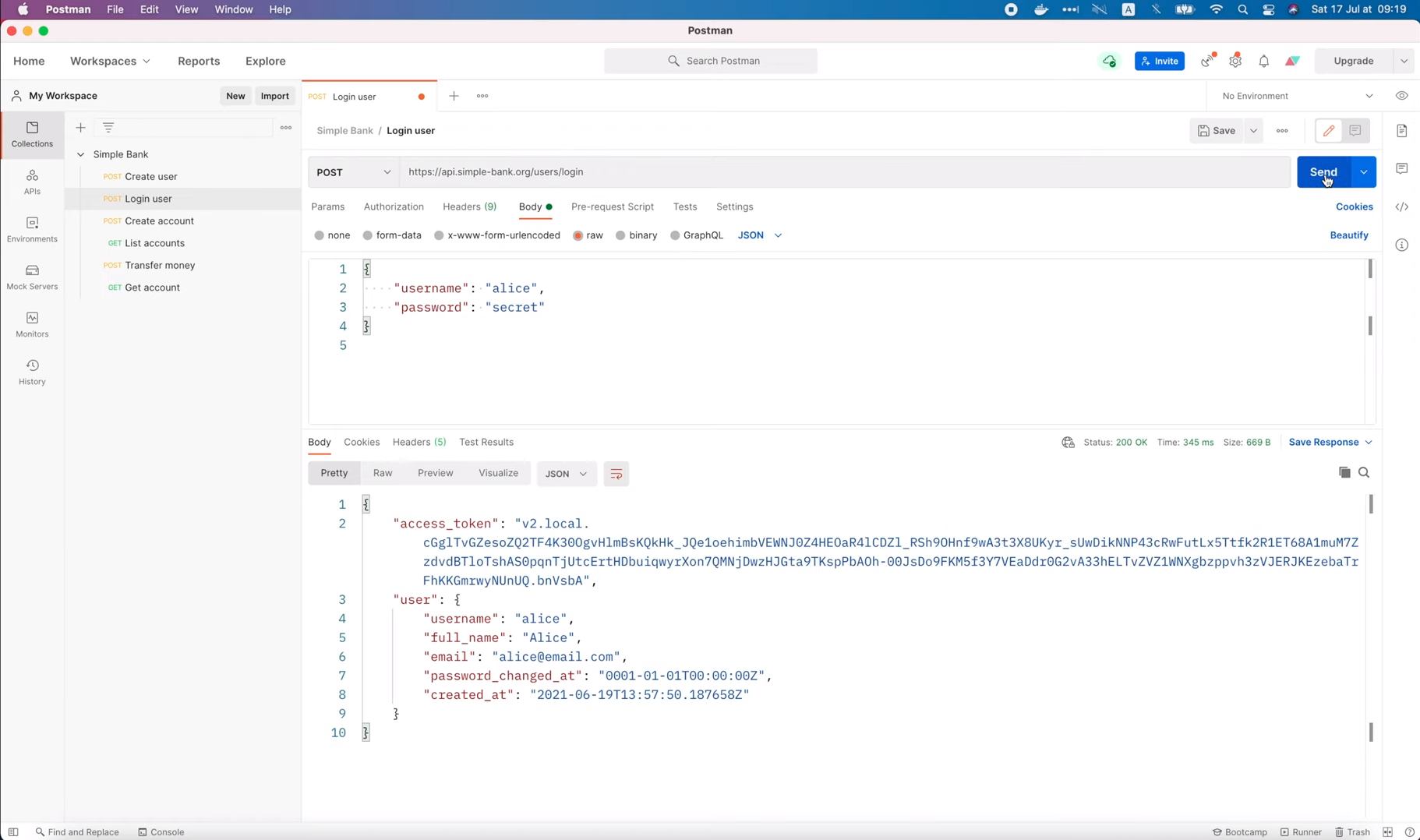Click the plus icon to create a collection
1420x840 pixels.
80,128
